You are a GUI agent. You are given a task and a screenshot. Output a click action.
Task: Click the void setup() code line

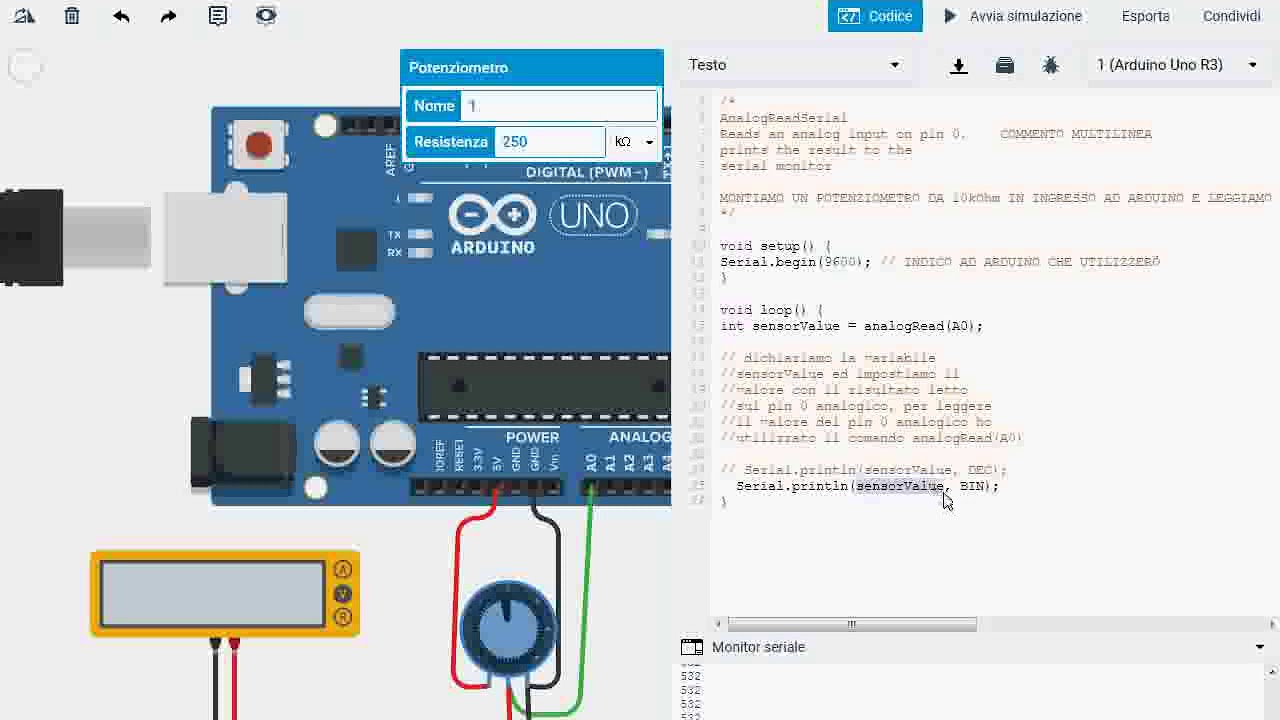coord(775,246)
